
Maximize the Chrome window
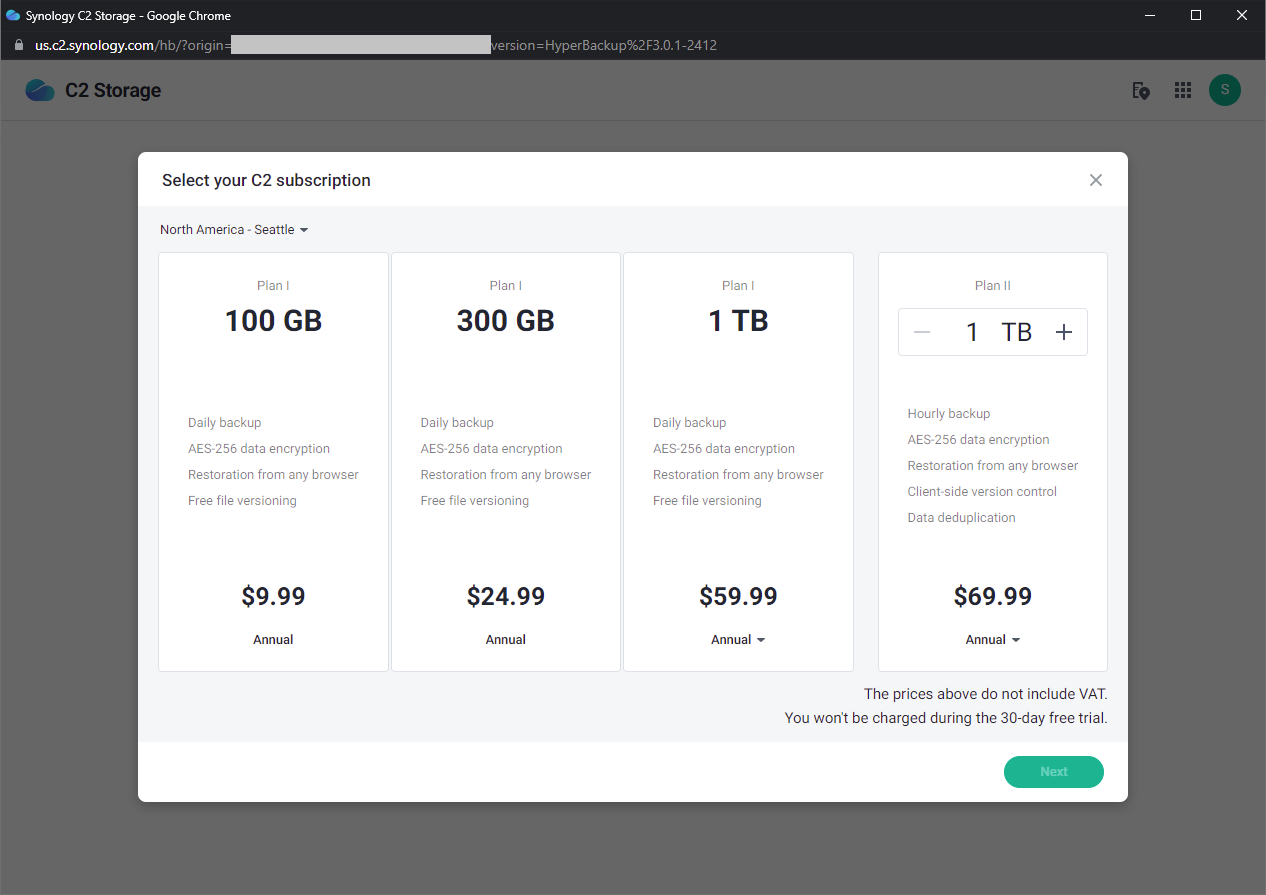pos(1196,15)
